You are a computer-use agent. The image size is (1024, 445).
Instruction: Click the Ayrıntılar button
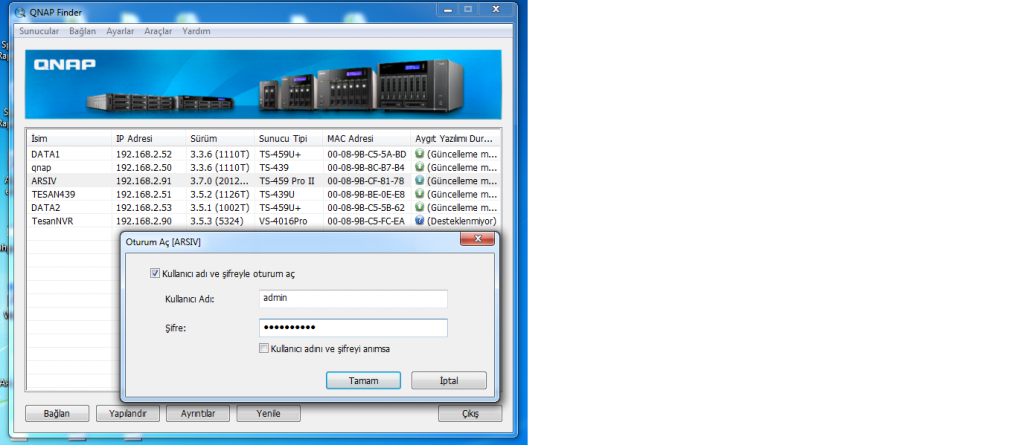(198, 414)
